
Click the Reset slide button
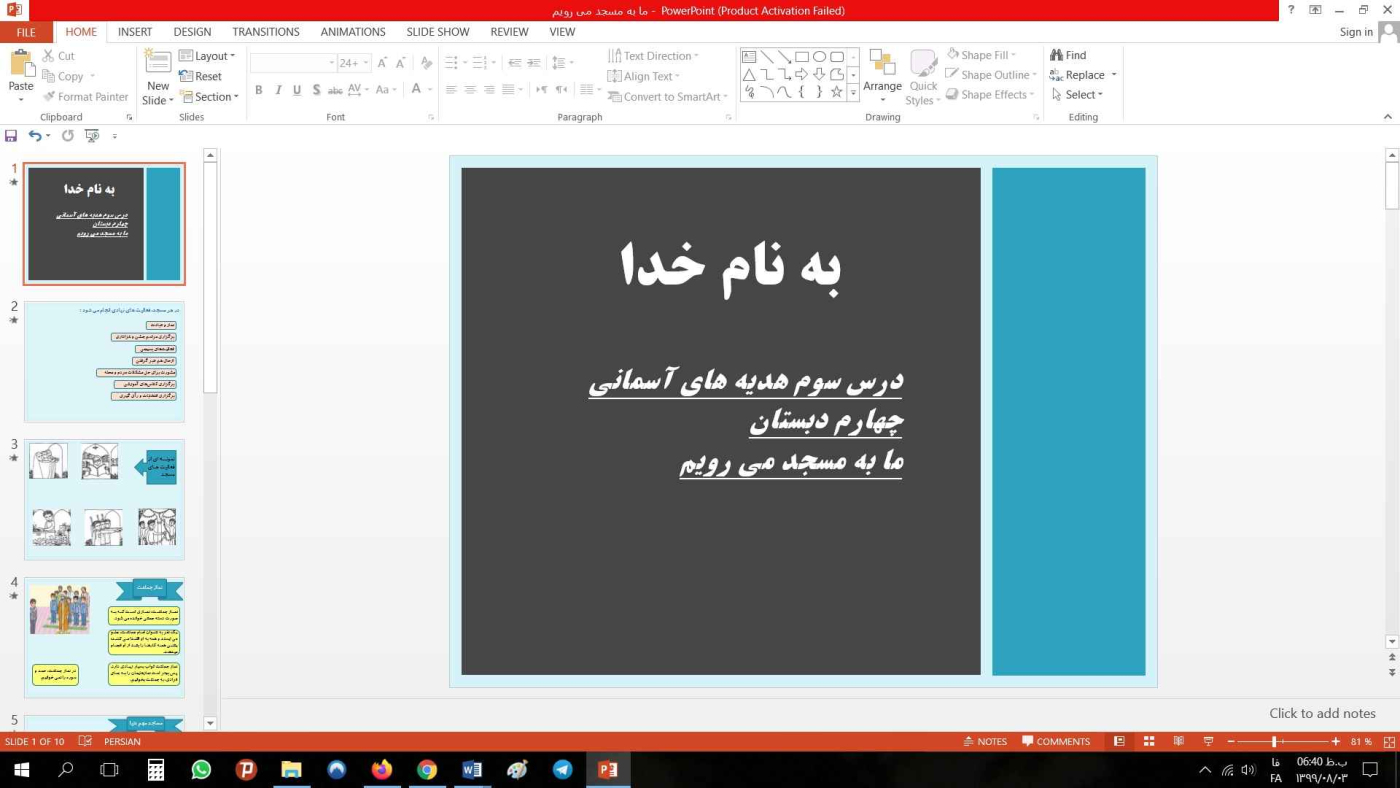201,76
